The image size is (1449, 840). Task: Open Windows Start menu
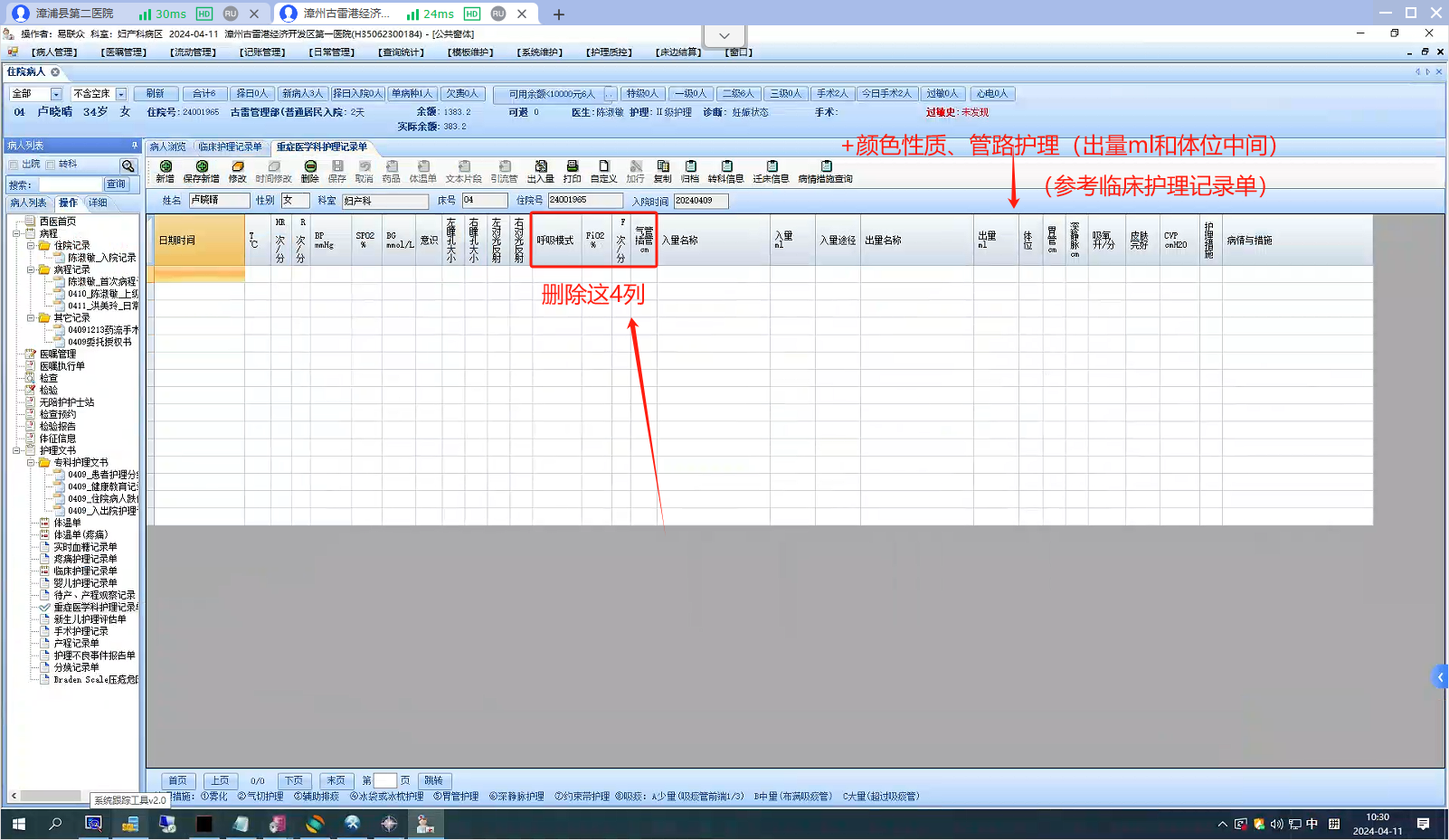coord(18,824)
